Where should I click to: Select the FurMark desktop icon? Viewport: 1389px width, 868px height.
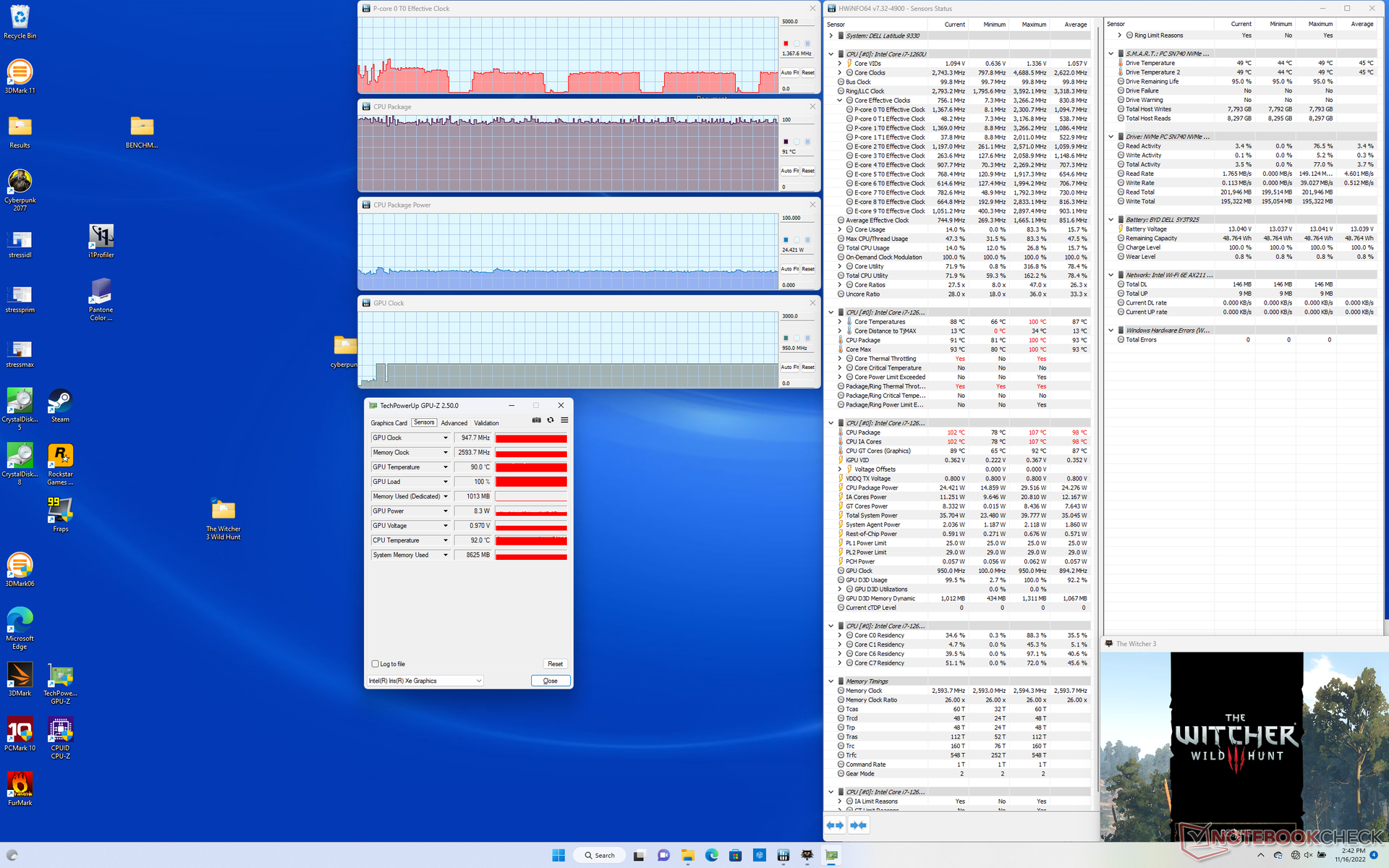[20, 789]
